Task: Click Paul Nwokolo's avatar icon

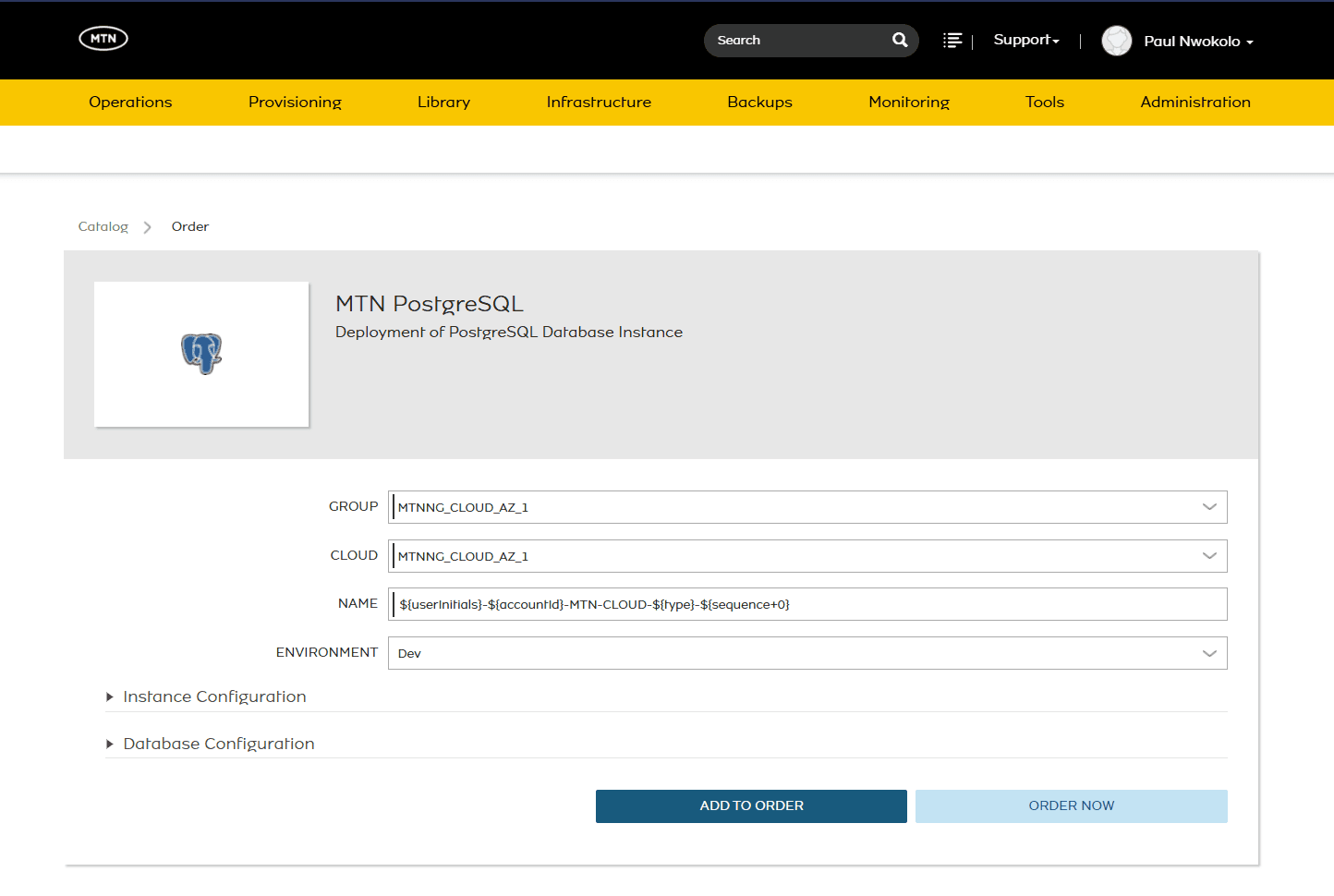Action: (1117, 41)
